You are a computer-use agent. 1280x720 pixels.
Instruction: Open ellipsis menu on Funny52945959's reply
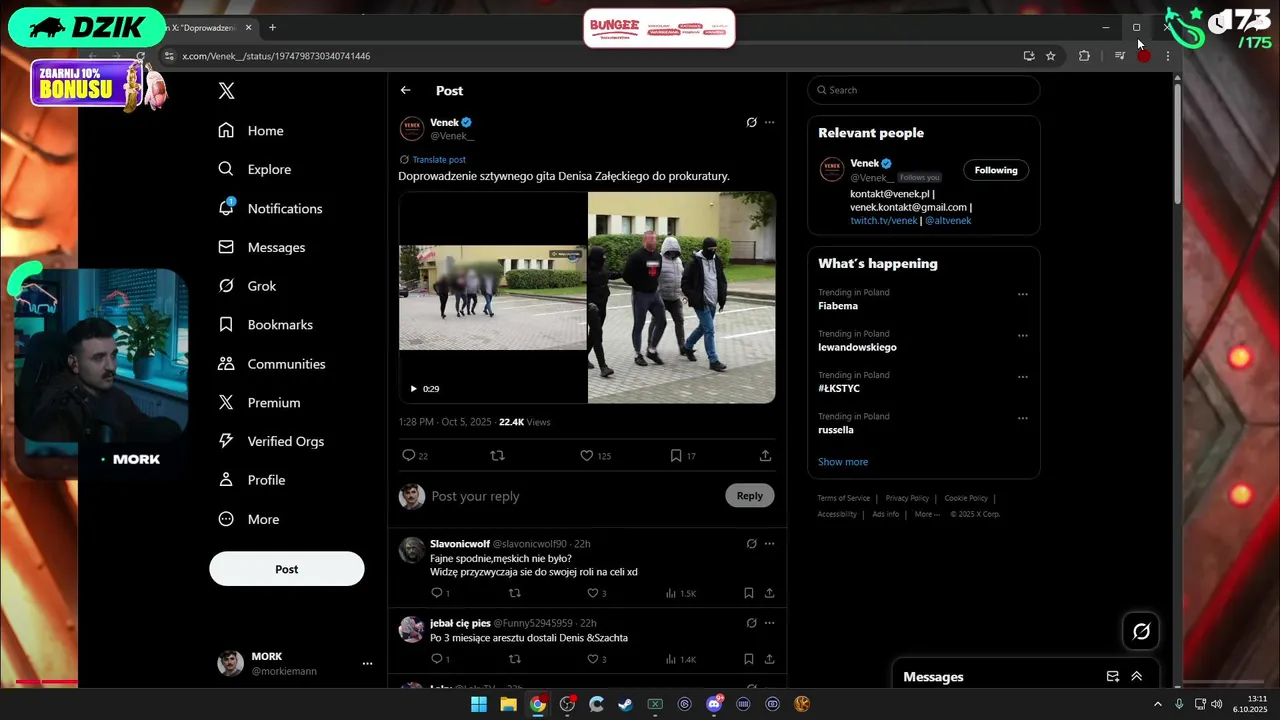pyautogui.click(x=769, y=623)
